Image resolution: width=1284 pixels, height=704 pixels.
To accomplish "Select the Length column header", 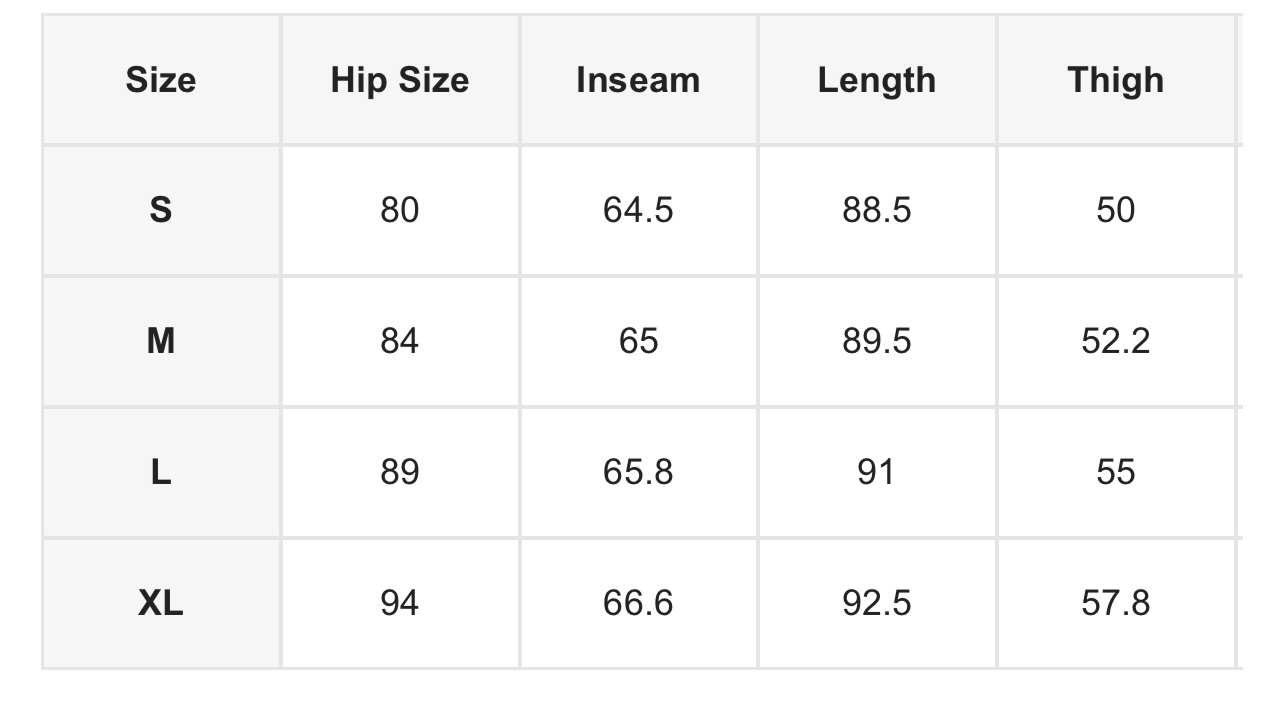I will click(877, 80).
